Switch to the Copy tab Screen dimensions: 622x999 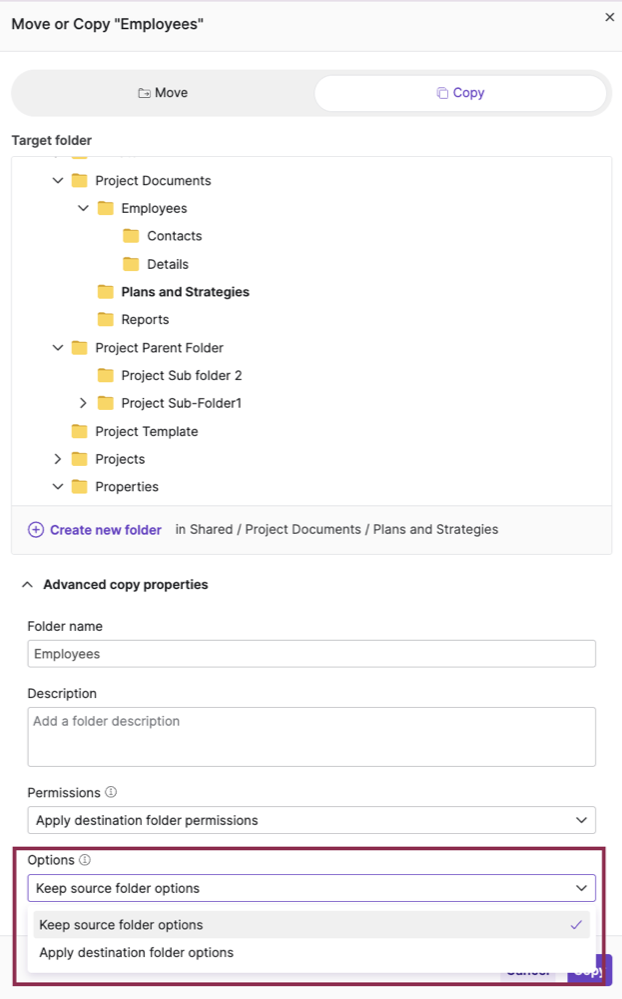(460, 92)
